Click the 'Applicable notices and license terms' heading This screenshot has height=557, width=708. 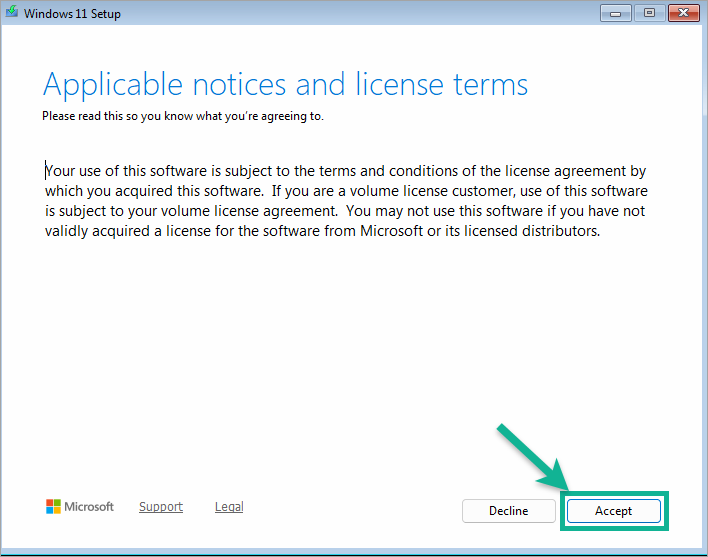pyautogui.click(x=285, y=84)
